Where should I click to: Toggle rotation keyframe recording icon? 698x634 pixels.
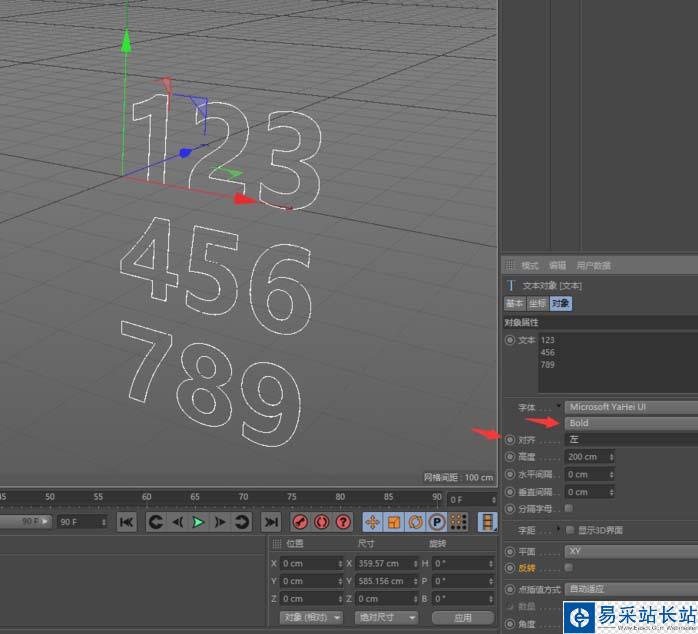point(415,522)
